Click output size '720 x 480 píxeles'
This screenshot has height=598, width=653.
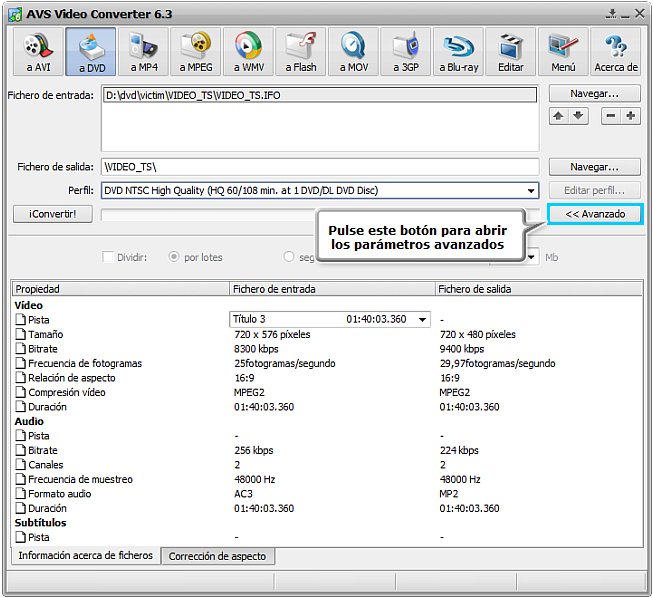(x=478, y=334)
